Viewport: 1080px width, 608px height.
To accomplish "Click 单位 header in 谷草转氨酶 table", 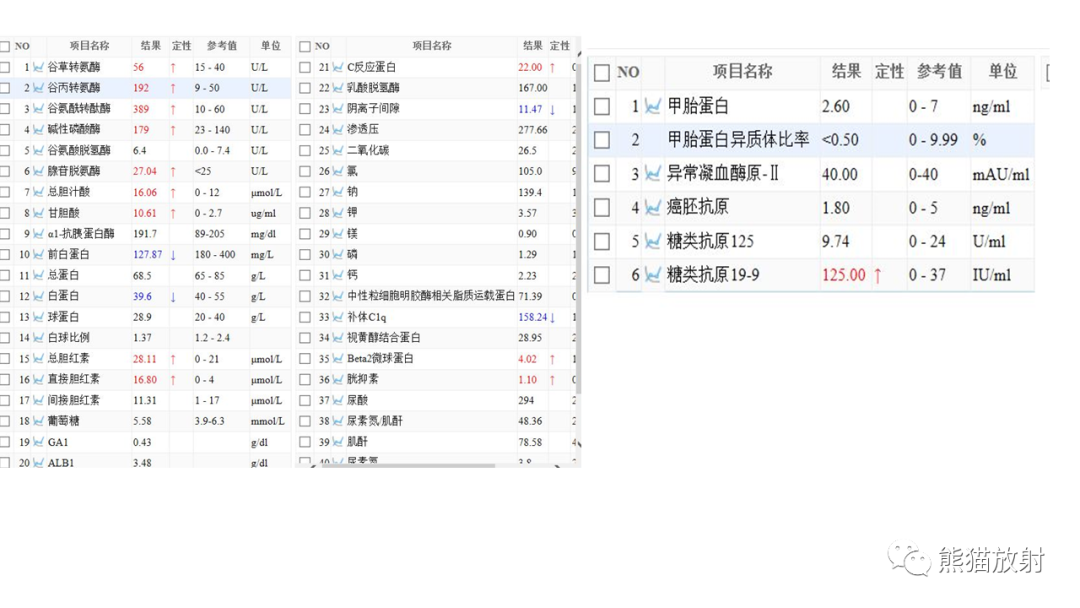I will tap(271, 46).
